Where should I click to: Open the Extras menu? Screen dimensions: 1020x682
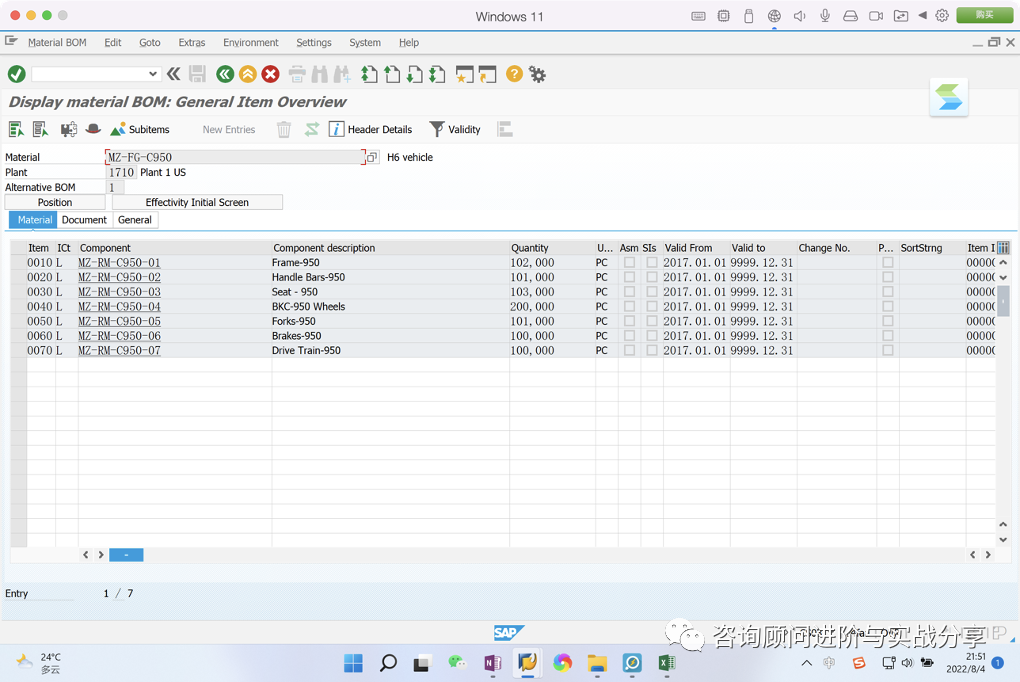(192, 42)
